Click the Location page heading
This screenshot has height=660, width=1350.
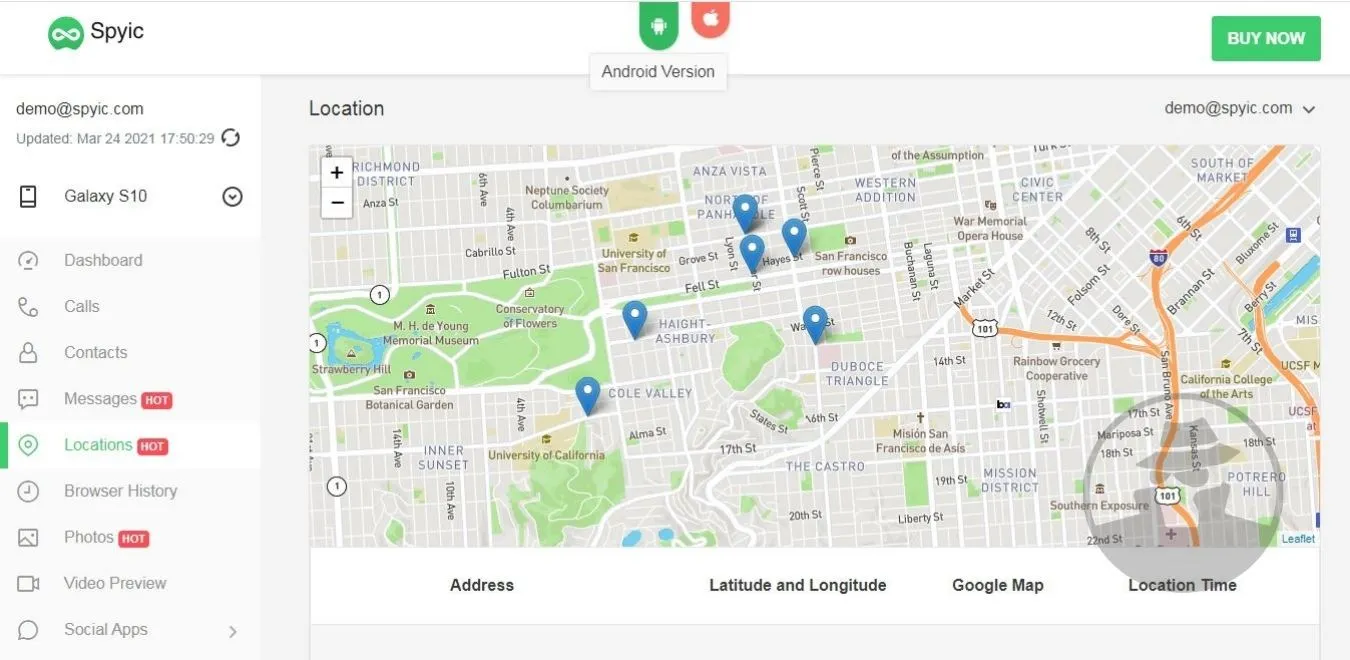346,108
